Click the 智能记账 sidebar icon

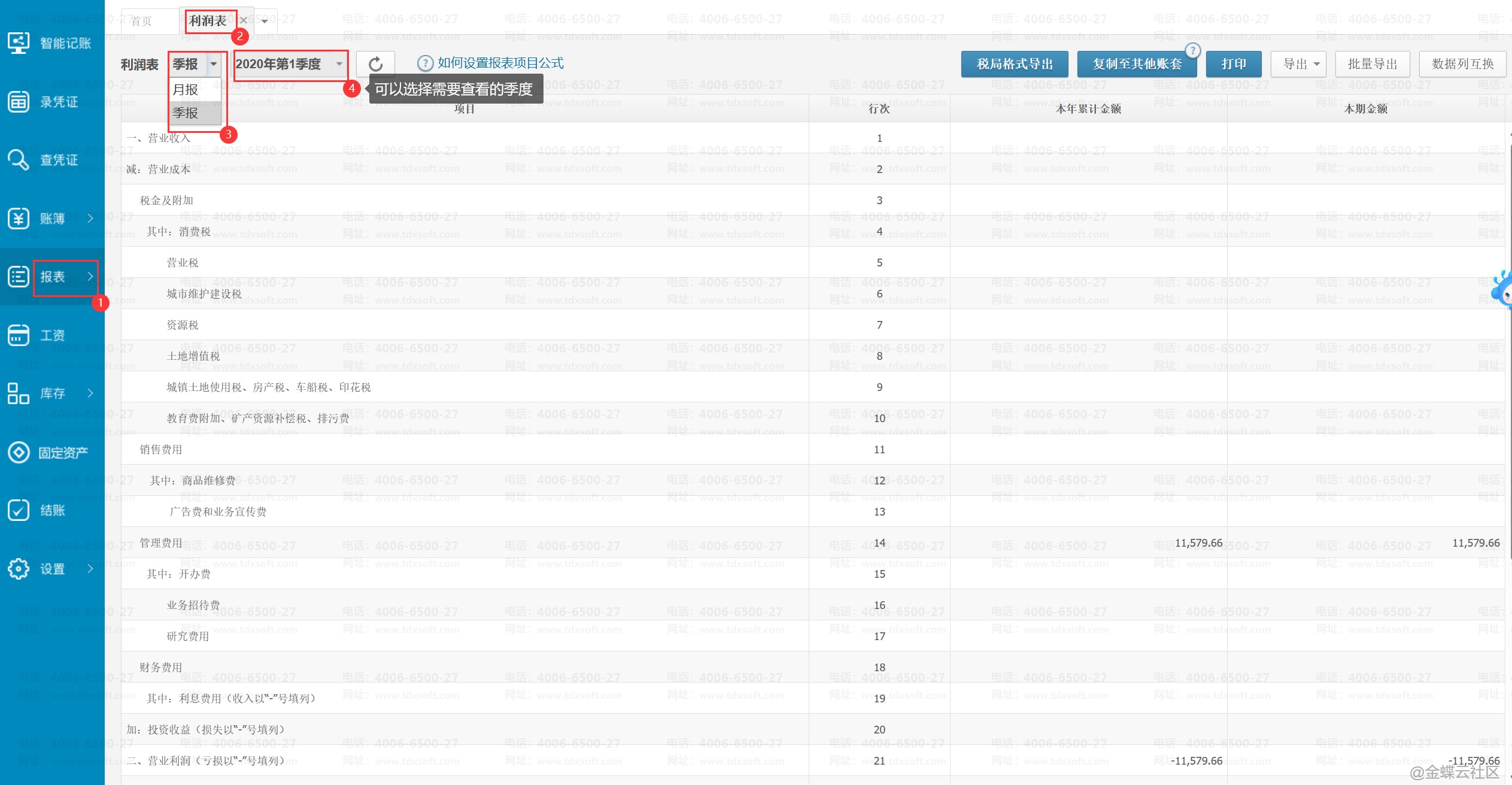coord(19,43)
